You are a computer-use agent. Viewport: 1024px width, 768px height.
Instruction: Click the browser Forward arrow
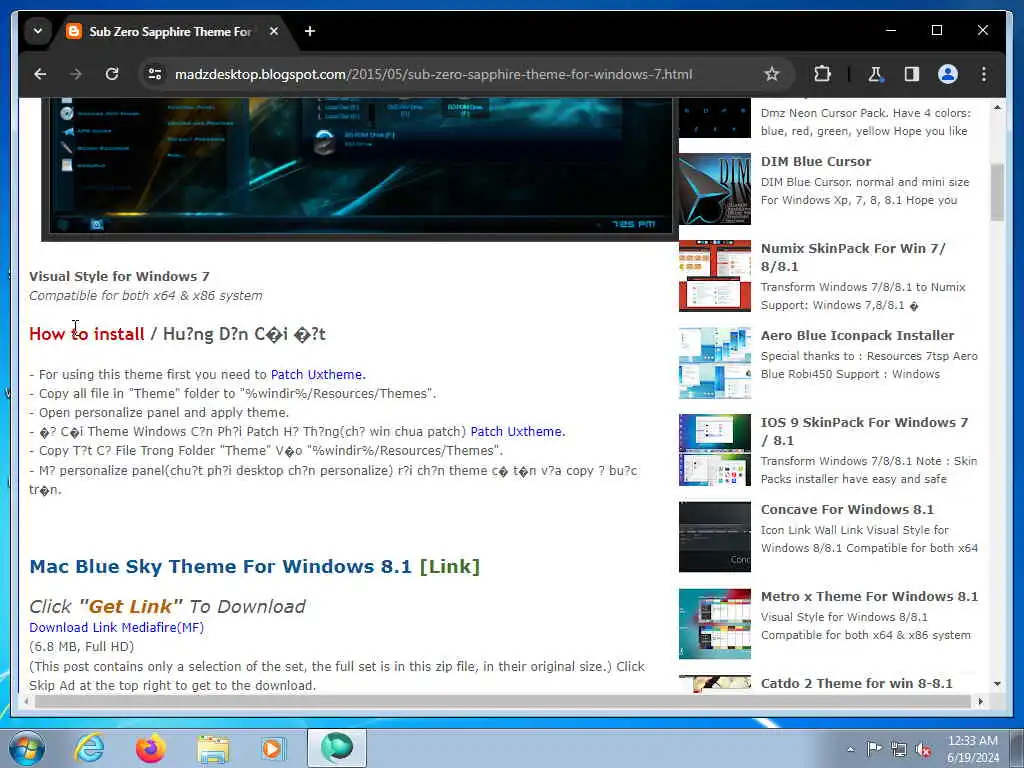pyautogui.click(x=76, y=74)
